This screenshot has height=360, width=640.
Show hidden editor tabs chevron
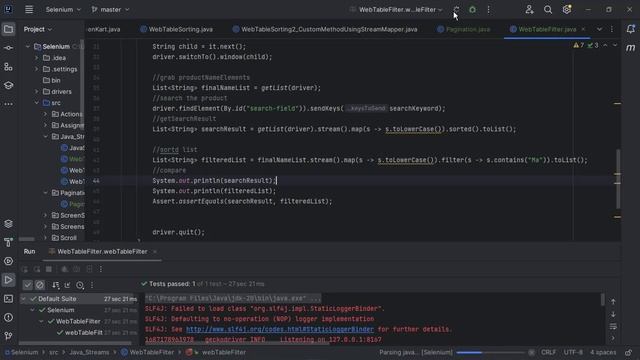pos(599,29)
